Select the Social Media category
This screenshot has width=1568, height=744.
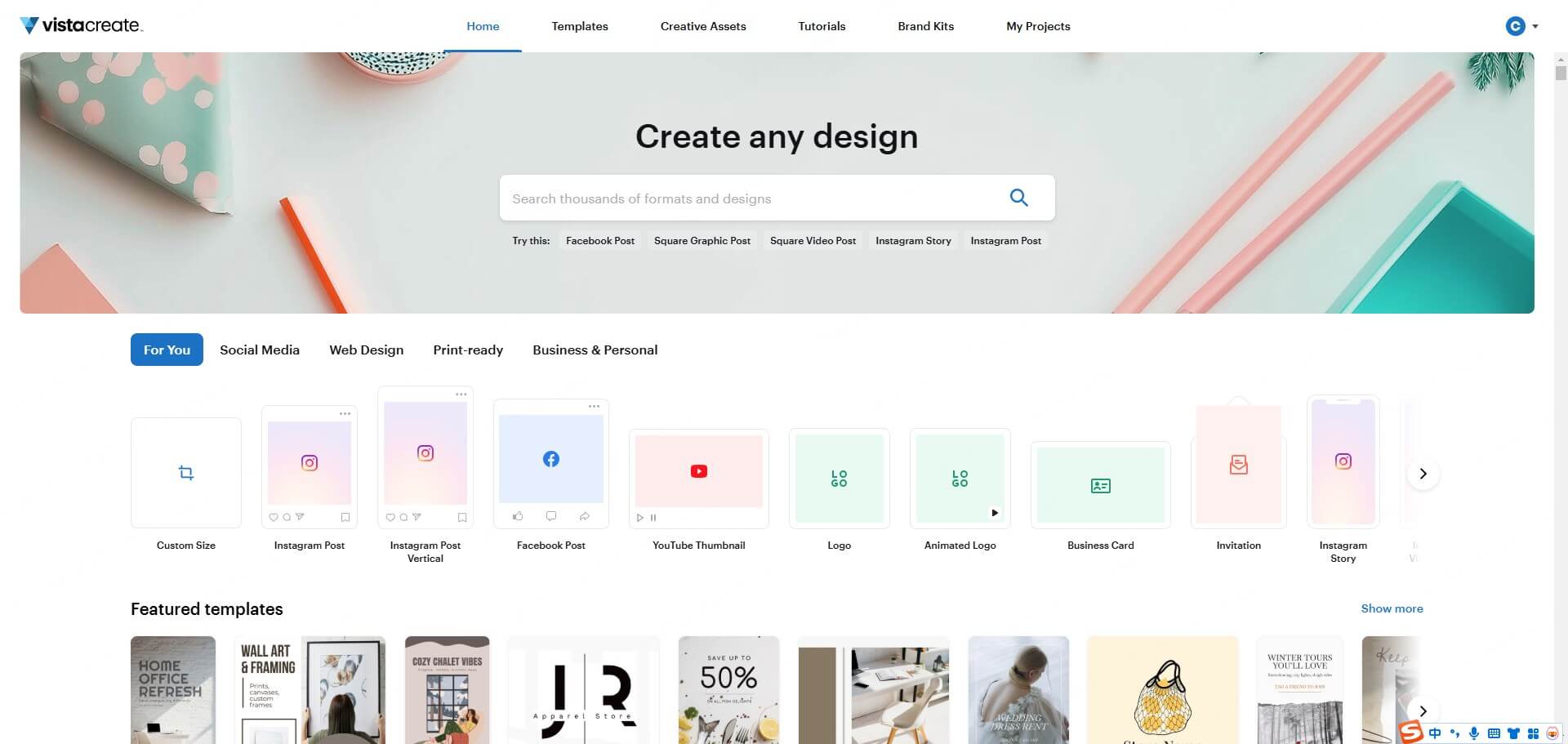[x=260, y=350]
